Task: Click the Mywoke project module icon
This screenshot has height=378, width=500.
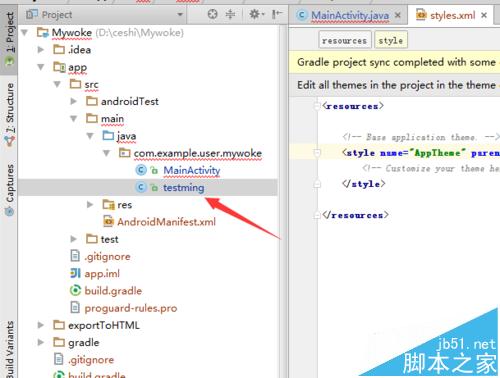Action: (43, 32)
